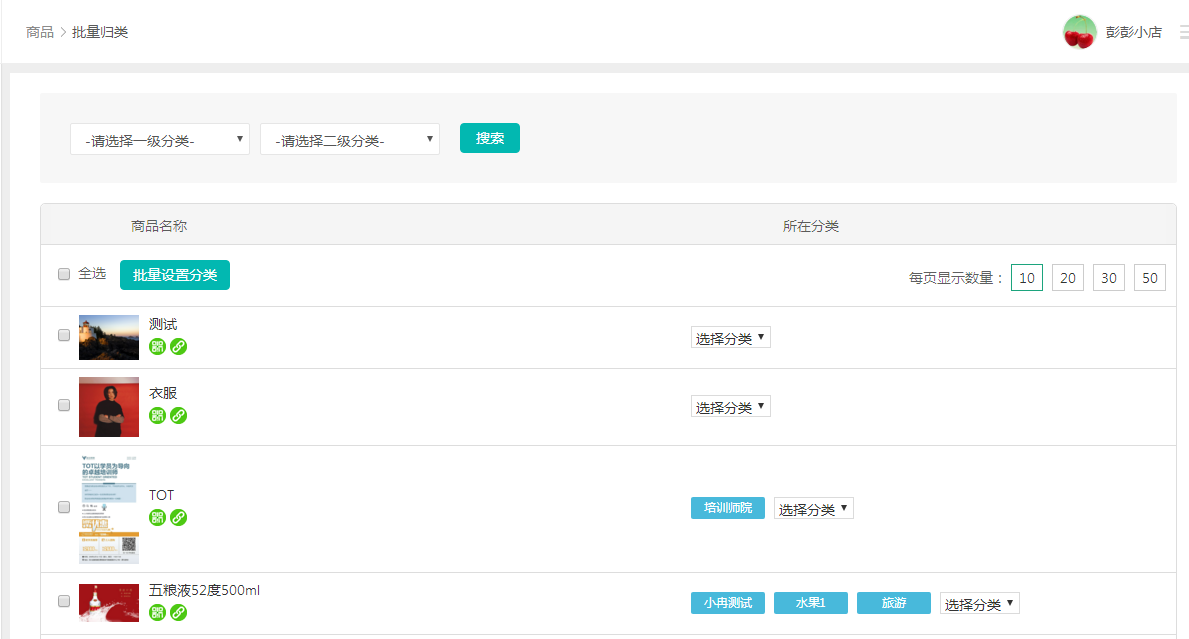
Task: Click the 批量设置分类 button
Action: coord(175,275)
